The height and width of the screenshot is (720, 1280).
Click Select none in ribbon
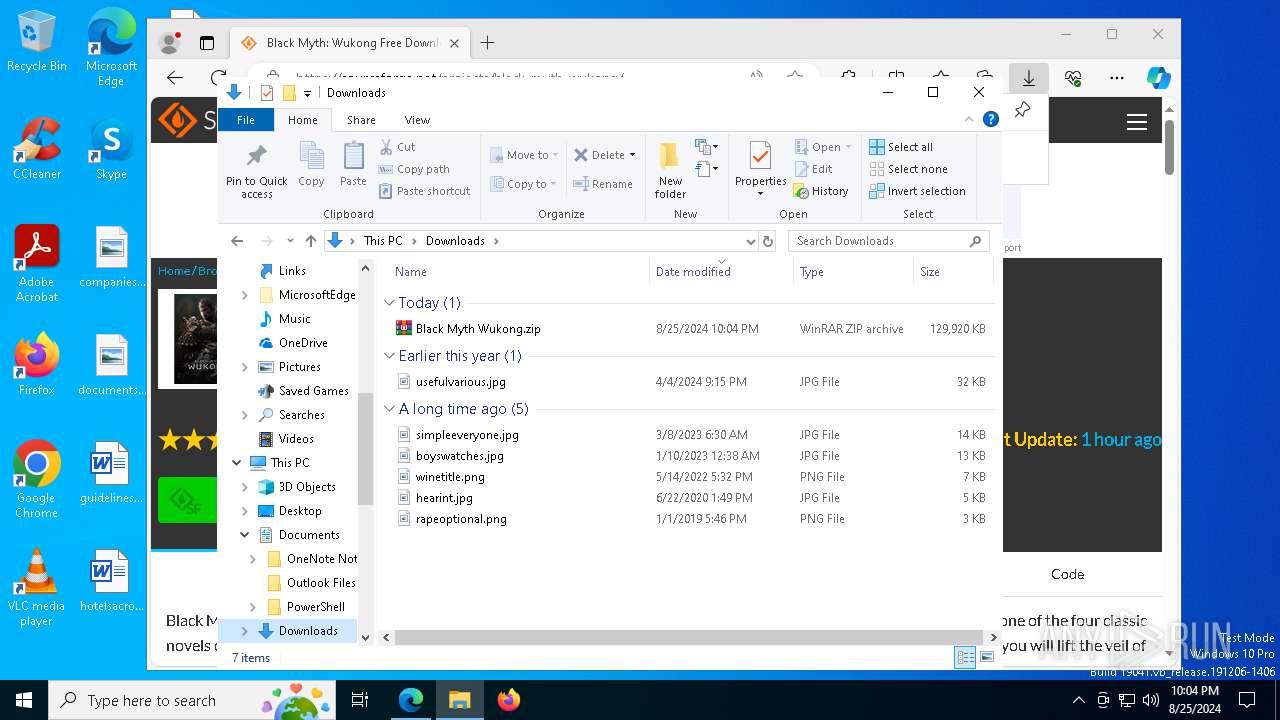(x=908, y=169)
